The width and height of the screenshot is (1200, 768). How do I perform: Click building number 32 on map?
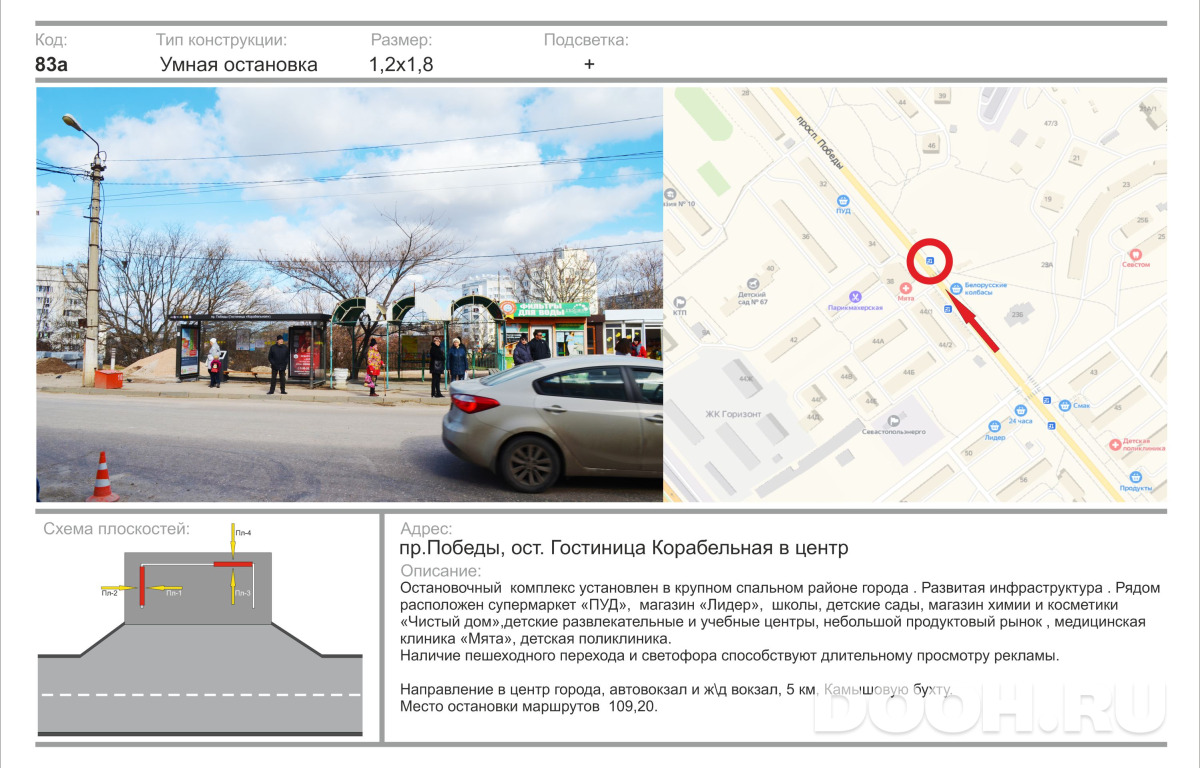coord(823,184)
